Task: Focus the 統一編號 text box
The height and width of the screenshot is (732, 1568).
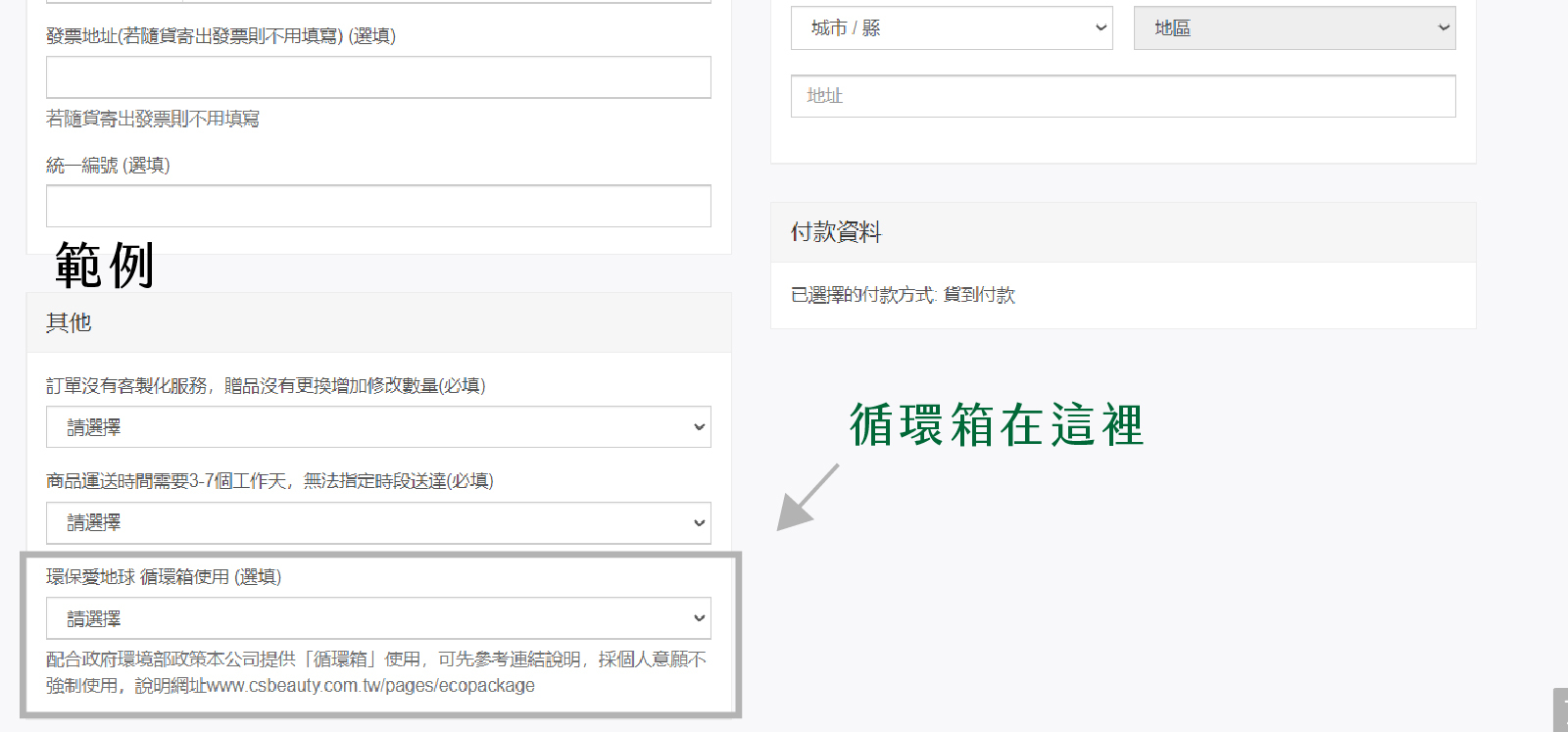Action: 378,206
